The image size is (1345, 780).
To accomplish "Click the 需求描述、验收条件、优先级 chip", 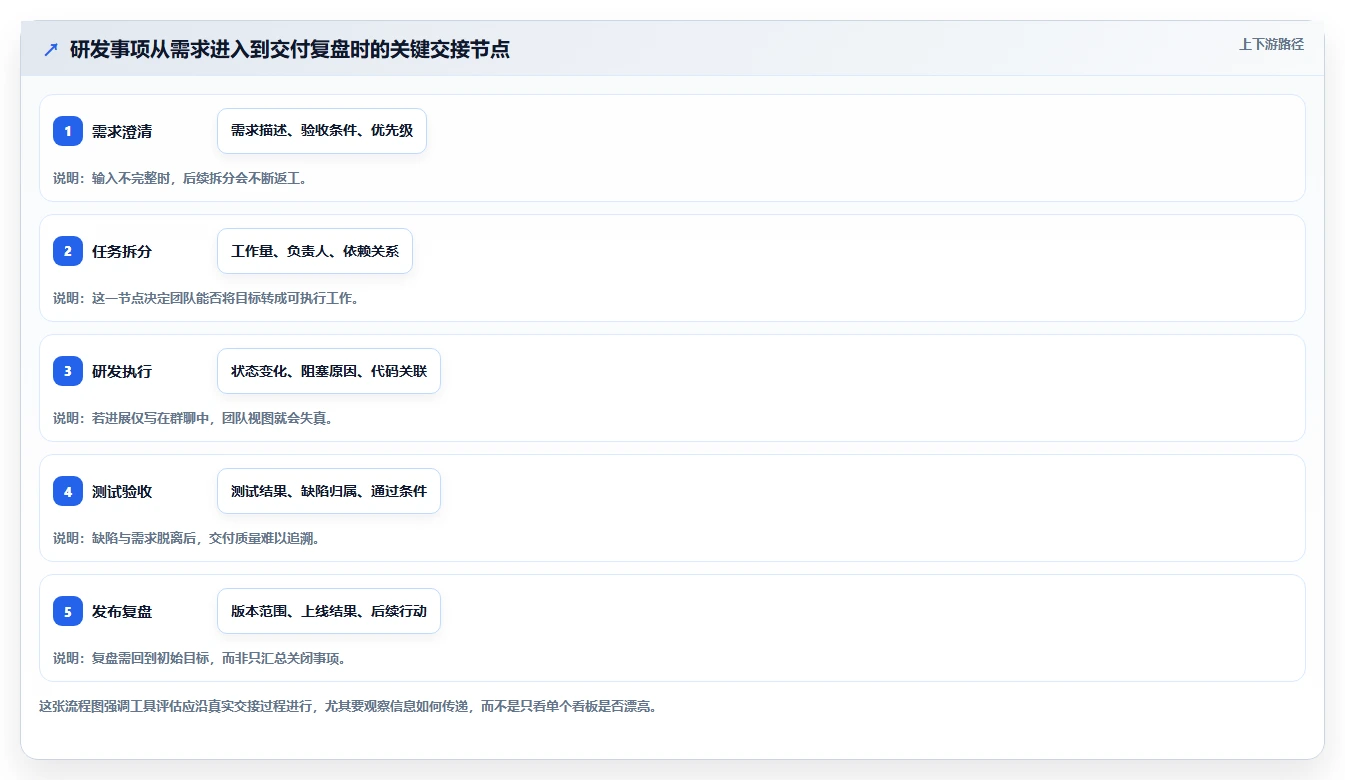I will coord(322,131).
